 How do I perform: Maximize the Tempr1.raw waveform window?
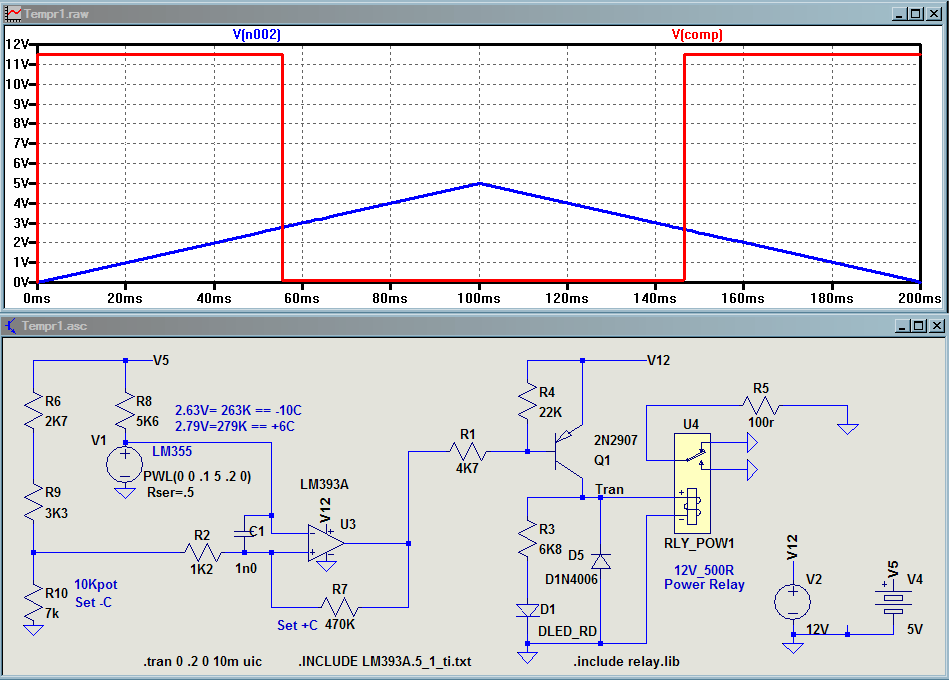point(916,13)
